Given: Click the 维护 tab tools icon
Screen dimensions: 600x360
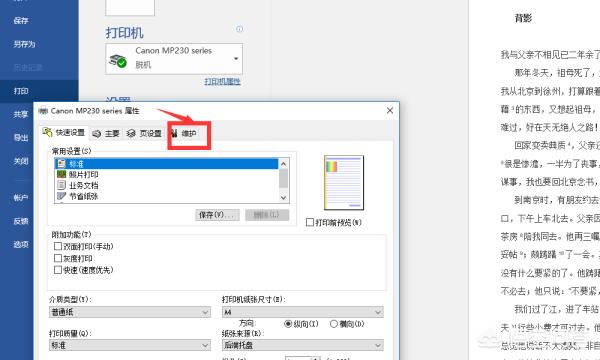Looking at the screenshot, I should (174, 133).
